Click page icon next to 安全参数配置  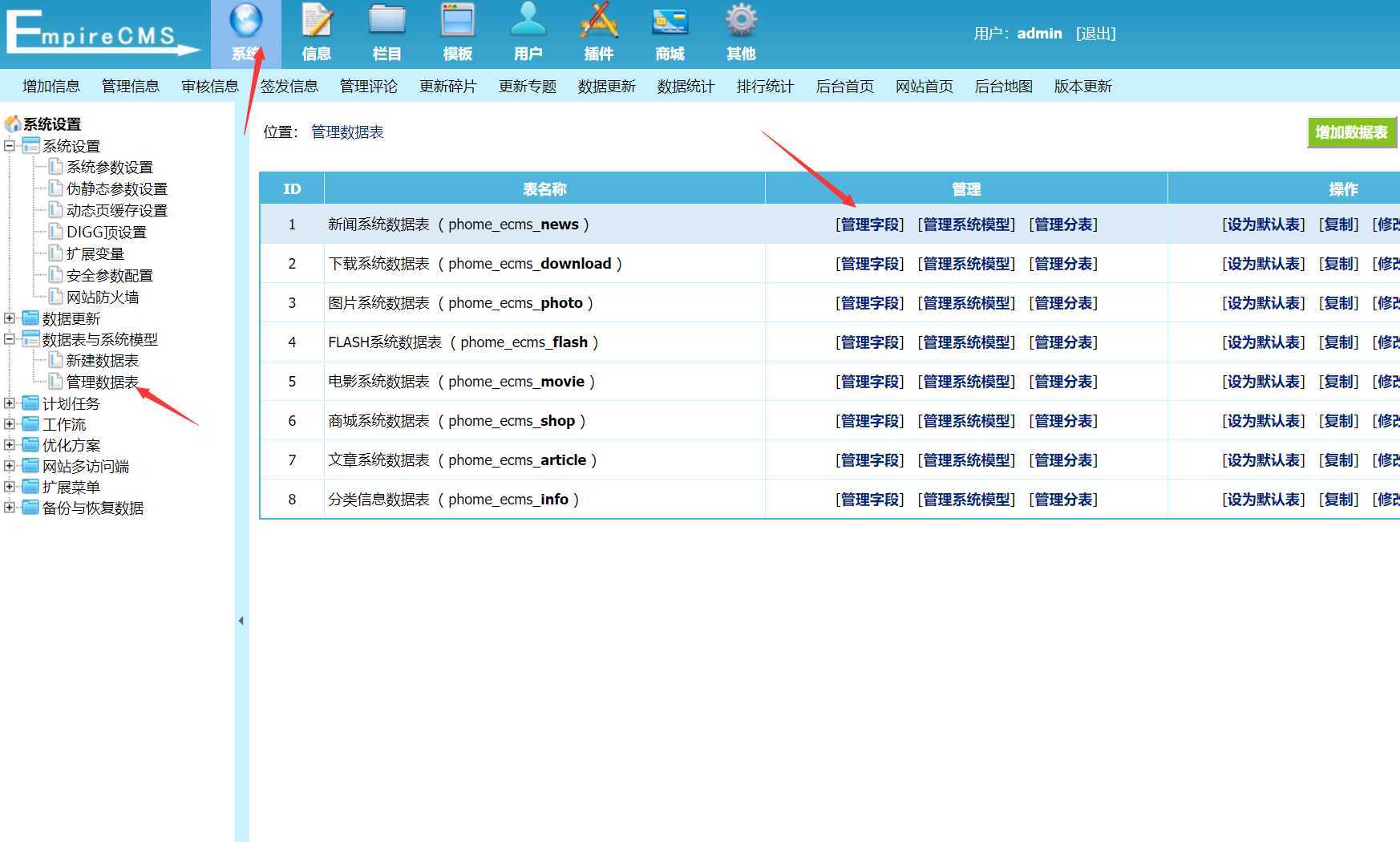coord(55,274)
